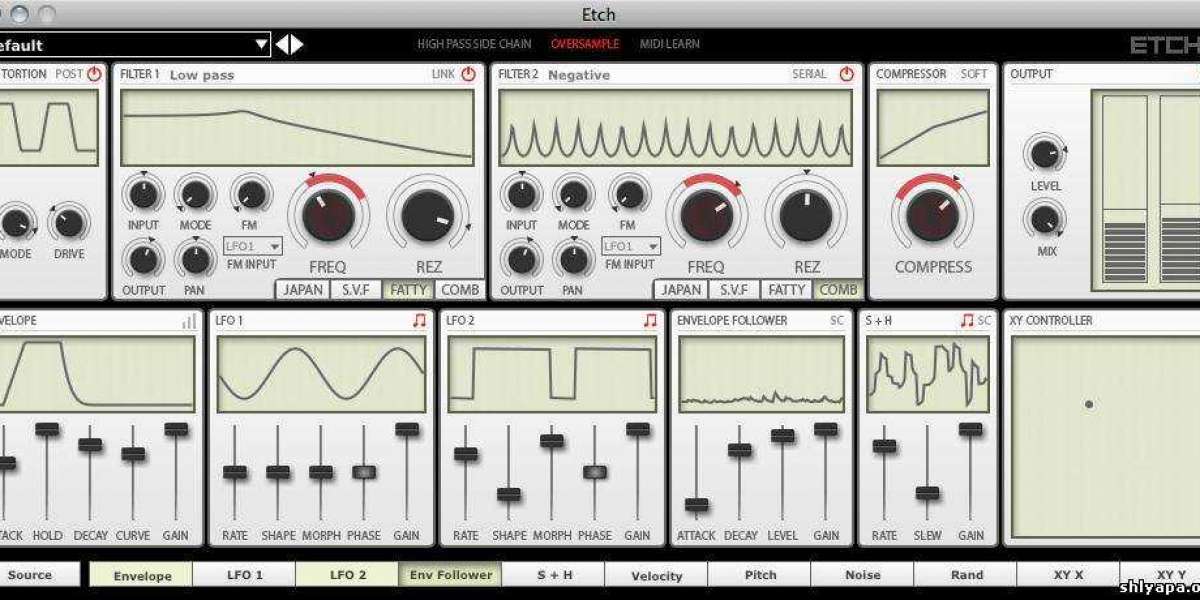Viewport: 1200px width, 600px height.
Task: Select Filter 1 S.V.F type tab
Action: pyautogui.click(x=356, y=290)
